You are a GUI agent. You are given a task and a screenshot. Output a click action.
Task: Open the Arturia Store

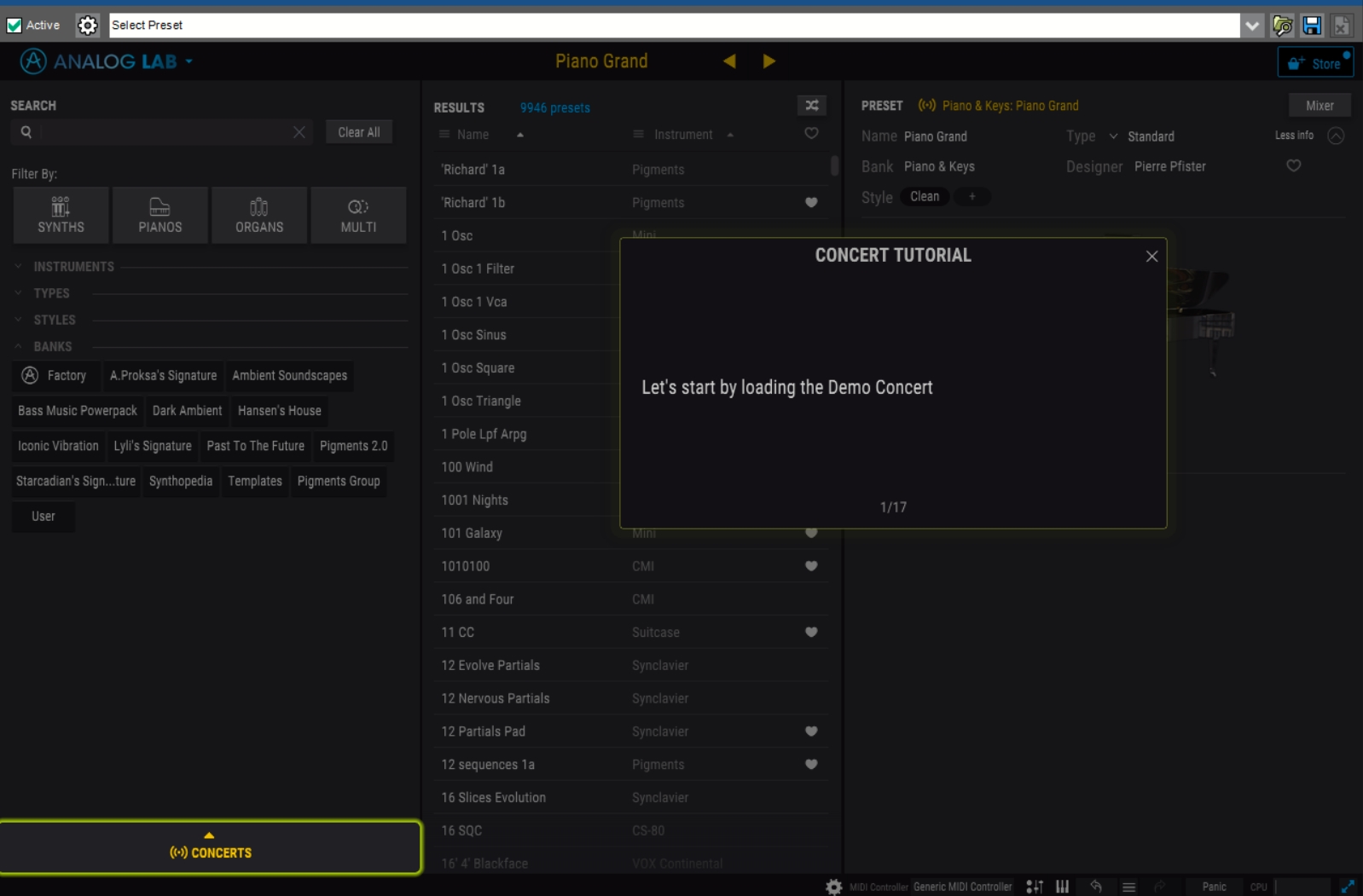pyautogui.click(x=1315, y=63)
